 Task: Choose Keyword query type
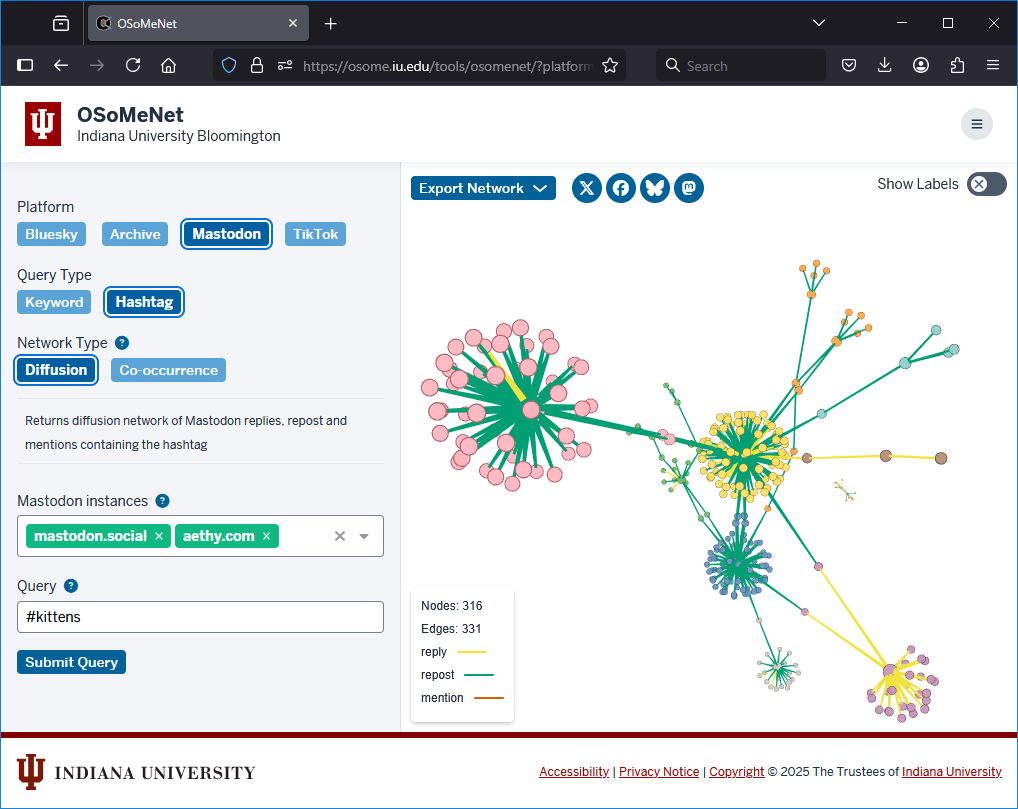coord(54,303)
